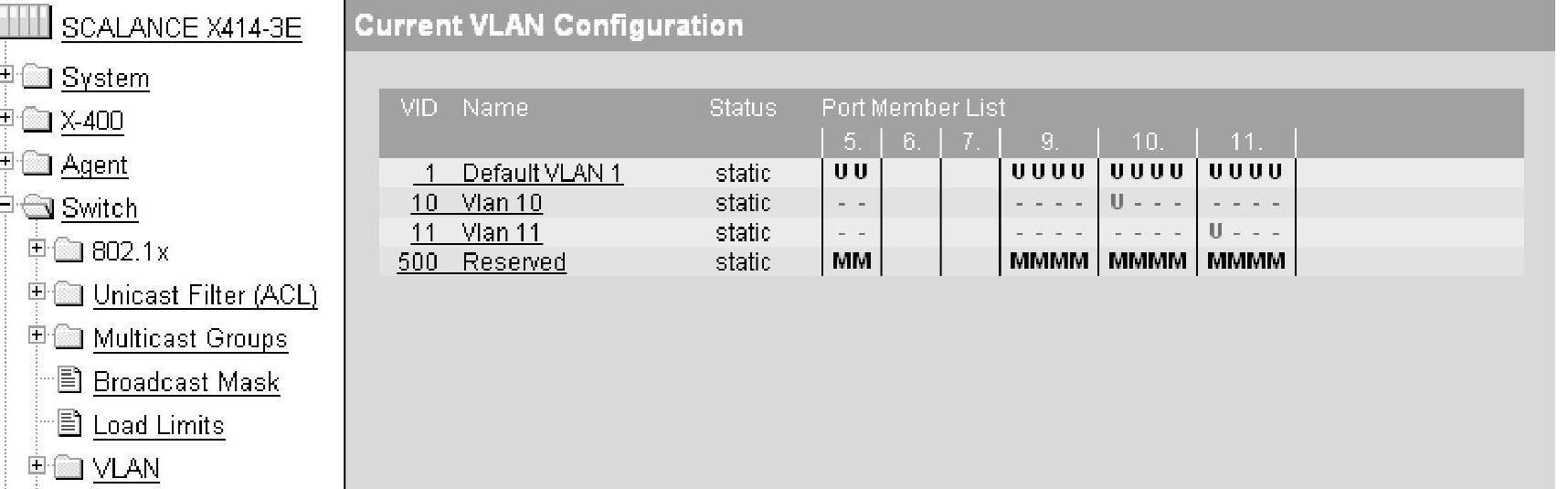This screenshot has height=489, width=1568.
Task: Click the open Switch folder icon
Action: (37, 207)
